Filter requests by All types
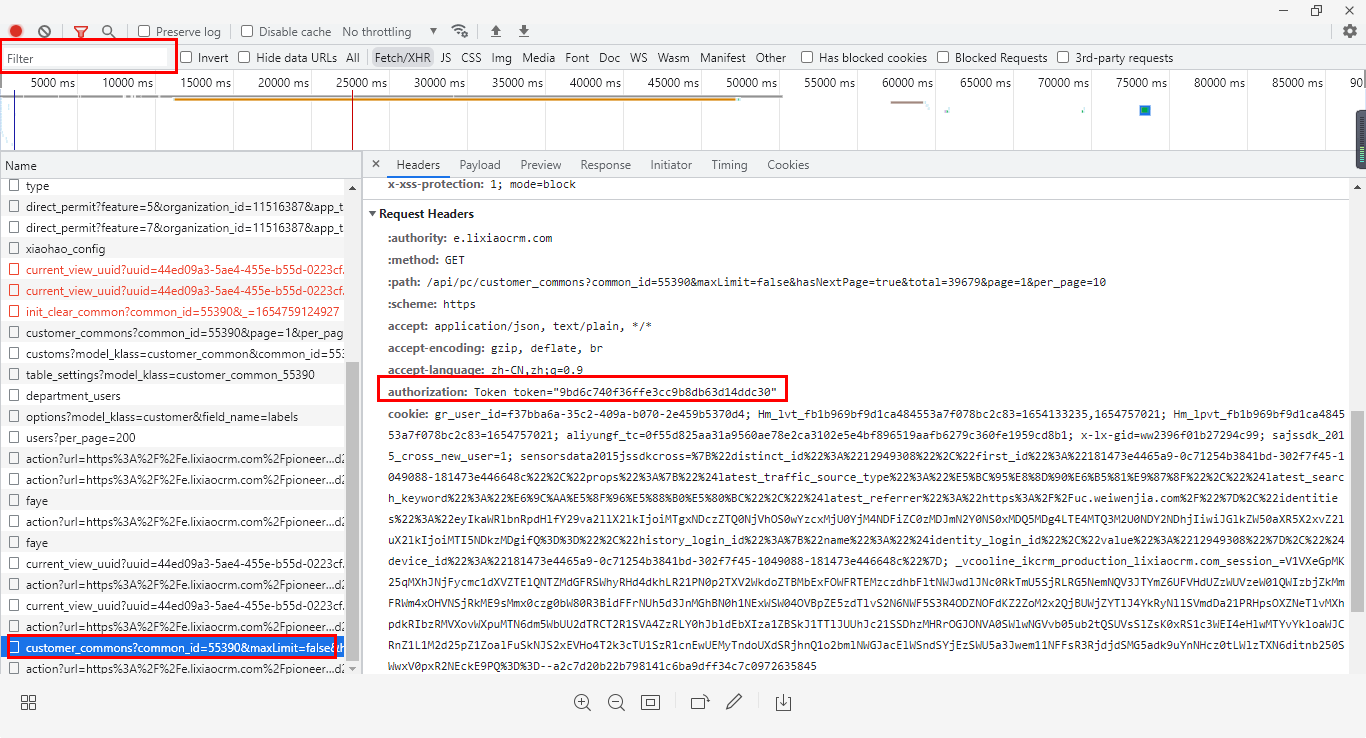1366x738 pixels. (353, 58)
